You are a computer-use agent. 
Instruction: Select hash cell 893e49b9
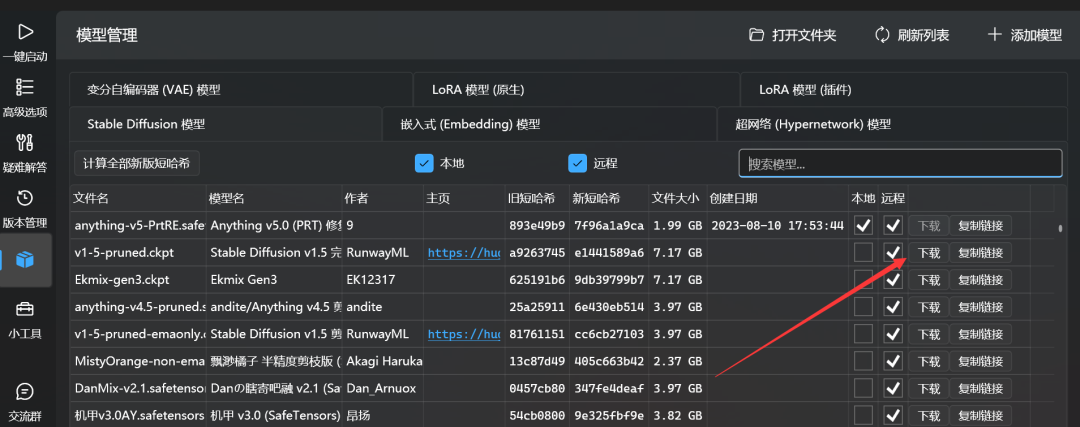point(536,225)
